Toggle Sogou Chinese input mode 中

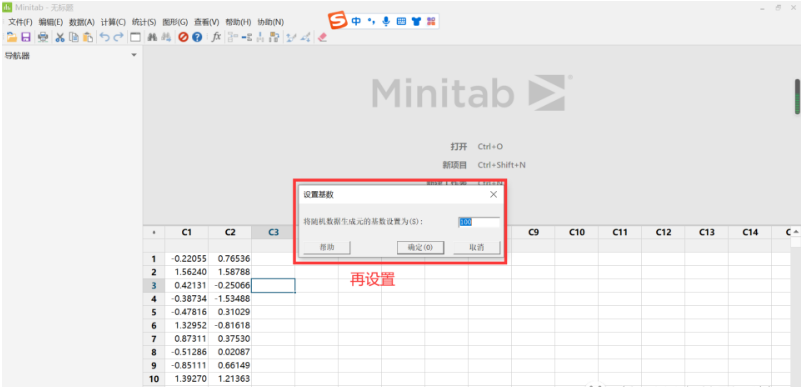coord(356,21)
